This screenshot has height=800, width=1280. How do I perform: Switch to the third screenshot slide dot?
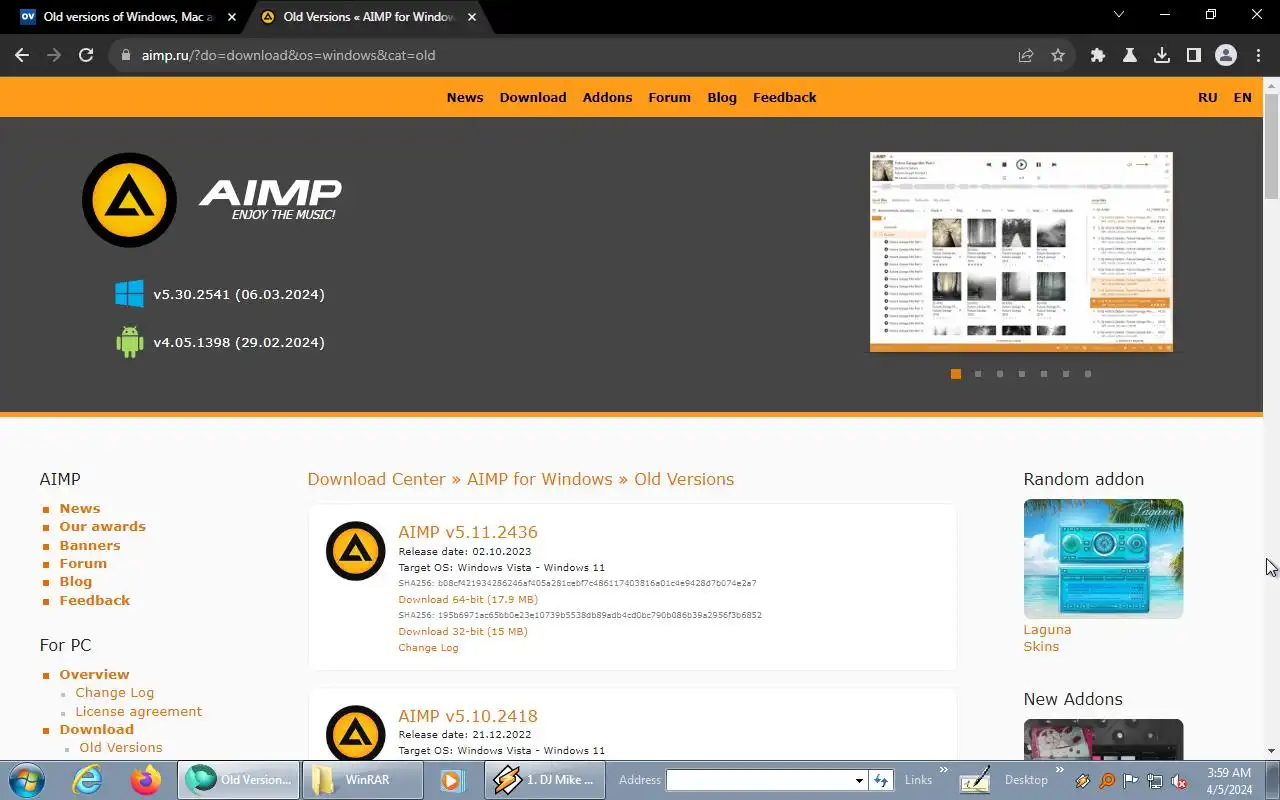tap(1000, 374)
